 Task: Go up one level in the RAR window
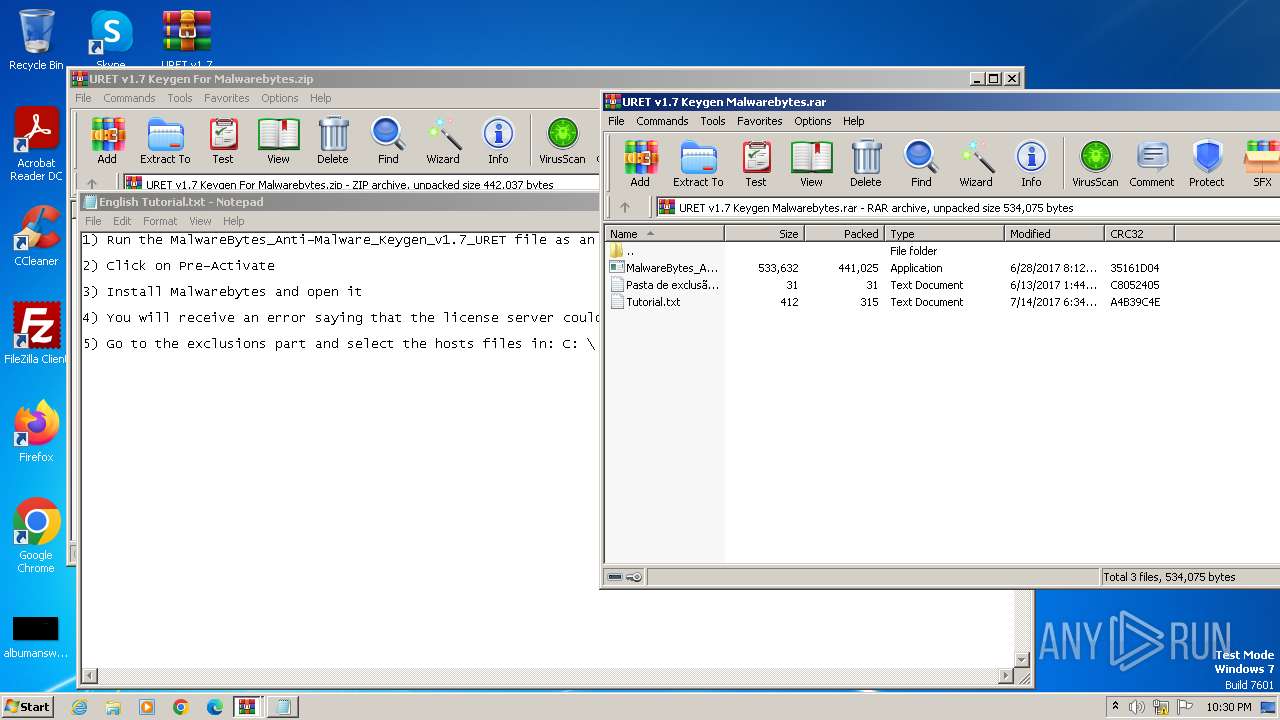(625, 208)
